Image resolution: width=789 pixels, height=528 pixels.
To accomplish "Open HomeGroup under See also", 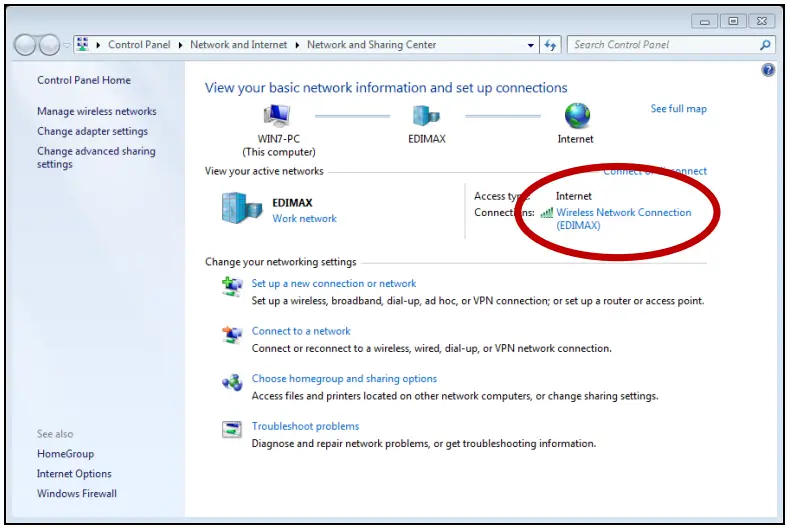I will 65,454.
